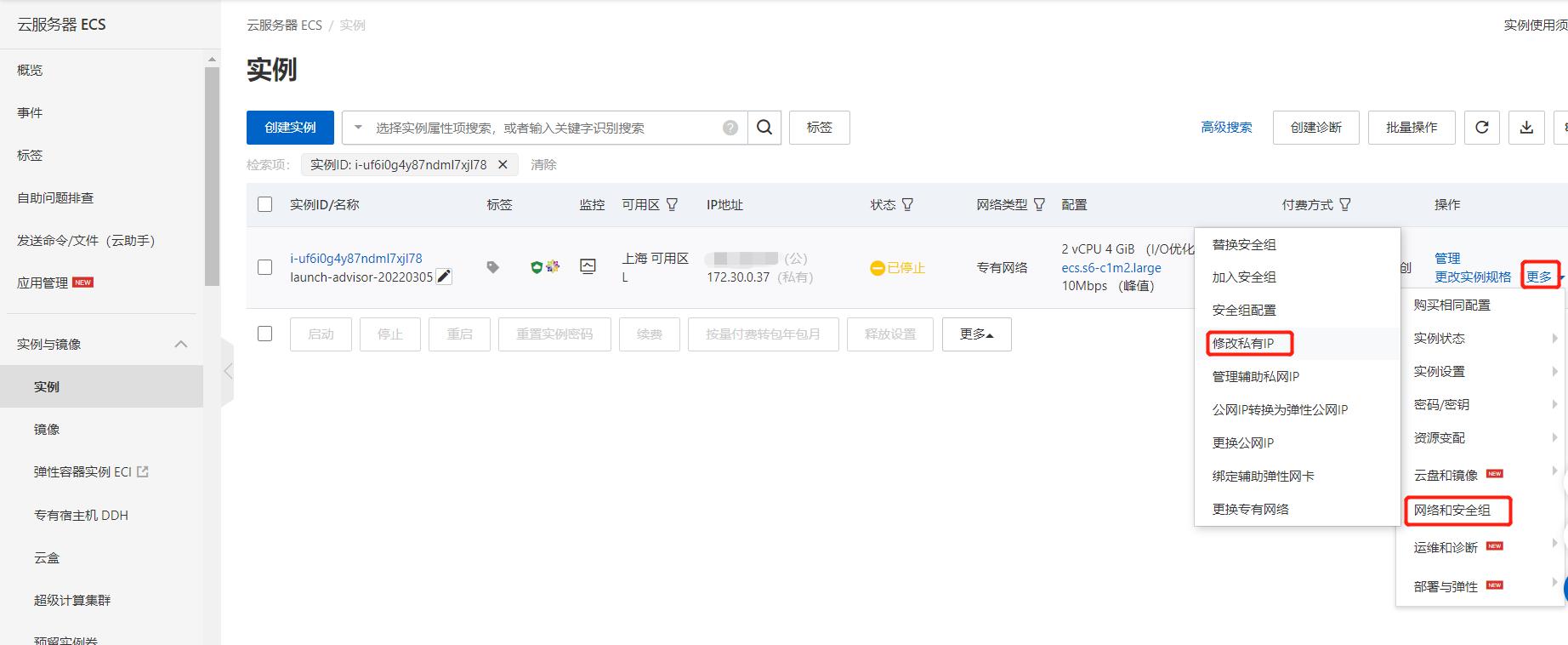
Task: Choose 修改私有IP from submenu
Action: (1243, 343)
